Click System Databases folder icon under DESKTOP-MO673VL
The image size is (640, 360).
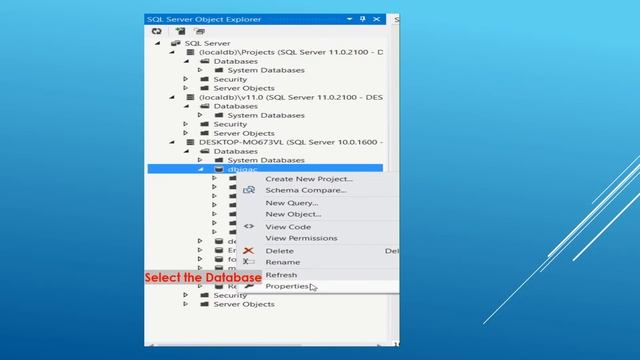219,160
